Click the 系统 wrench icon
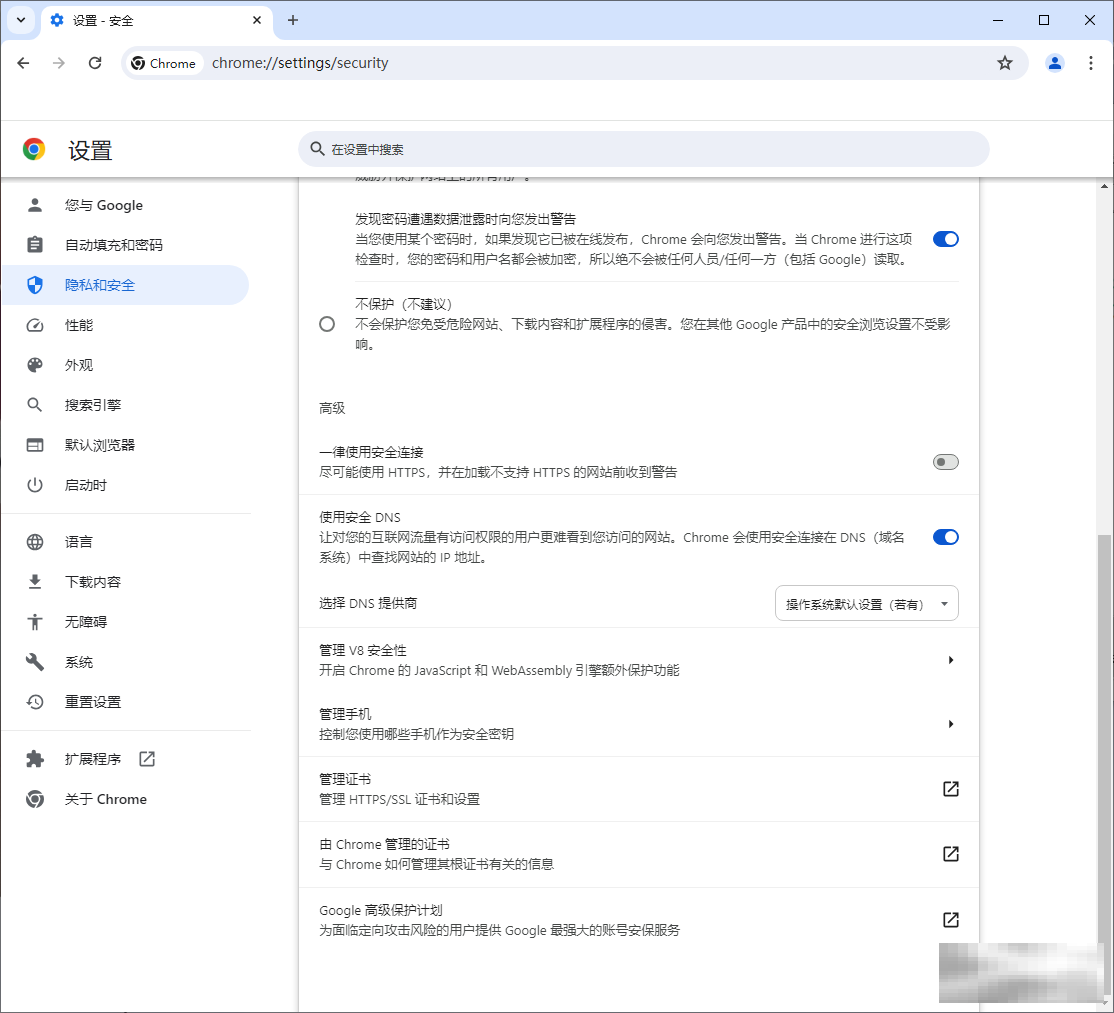This screenshot has height=1013, width=1114. 35,662
